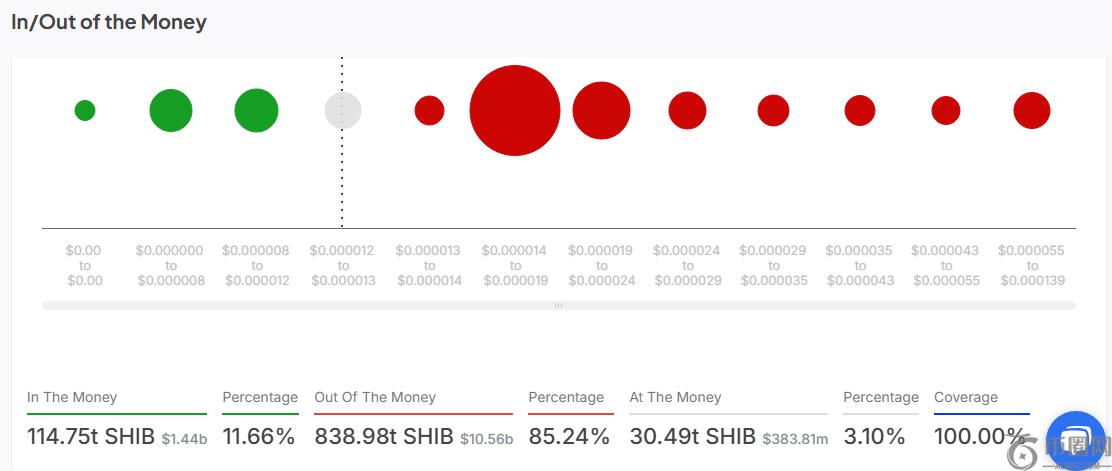Screen dimensions: 1112x471
Task: Click the small green bubble at $0.00
Action: 85,110
